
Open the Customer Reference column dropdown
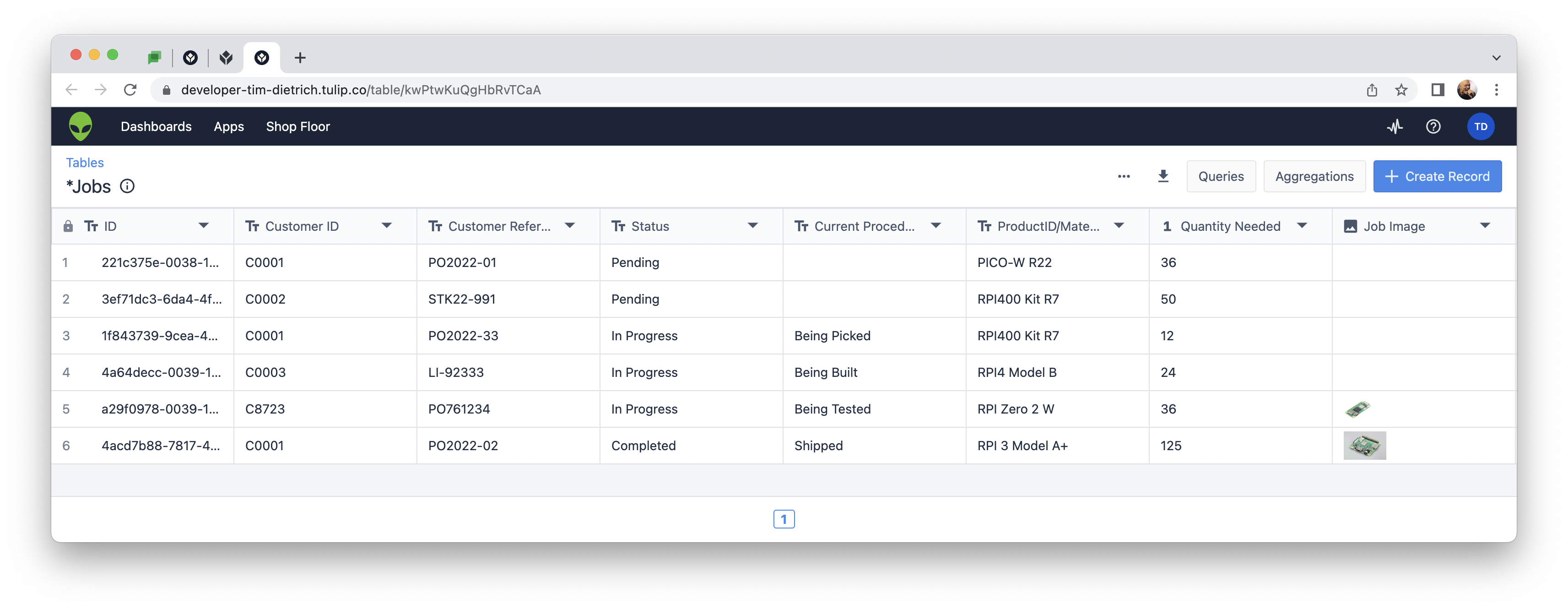570,226
